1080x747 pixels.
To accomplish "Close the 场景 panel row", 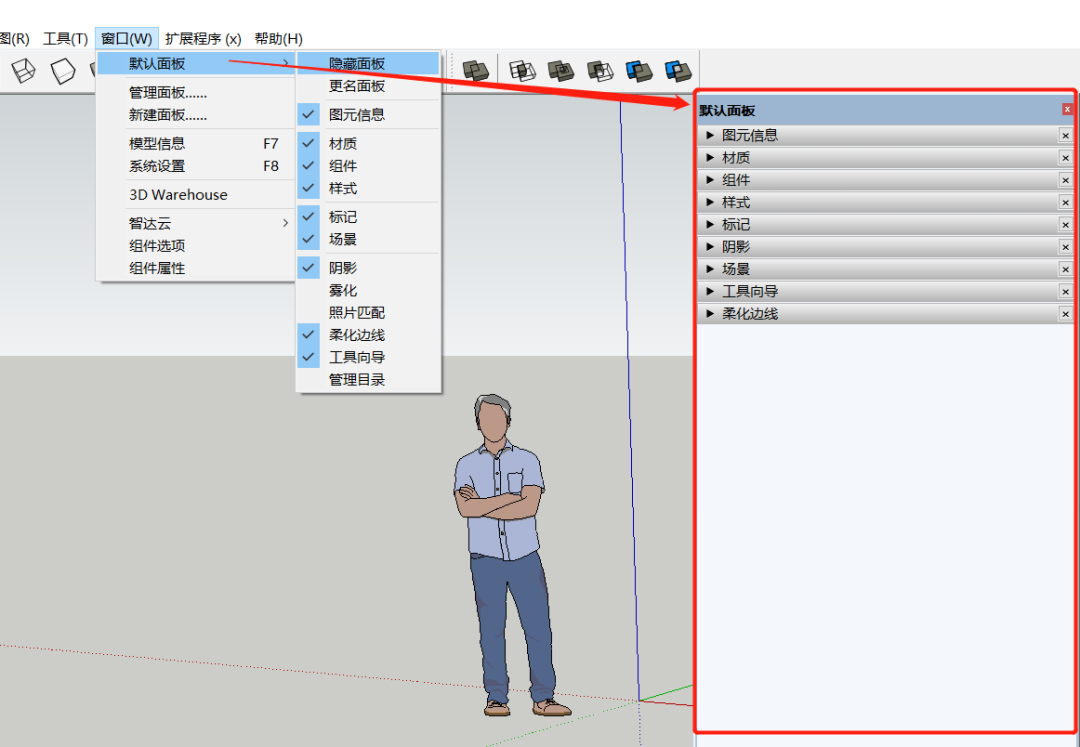I will coord(1066,269).
